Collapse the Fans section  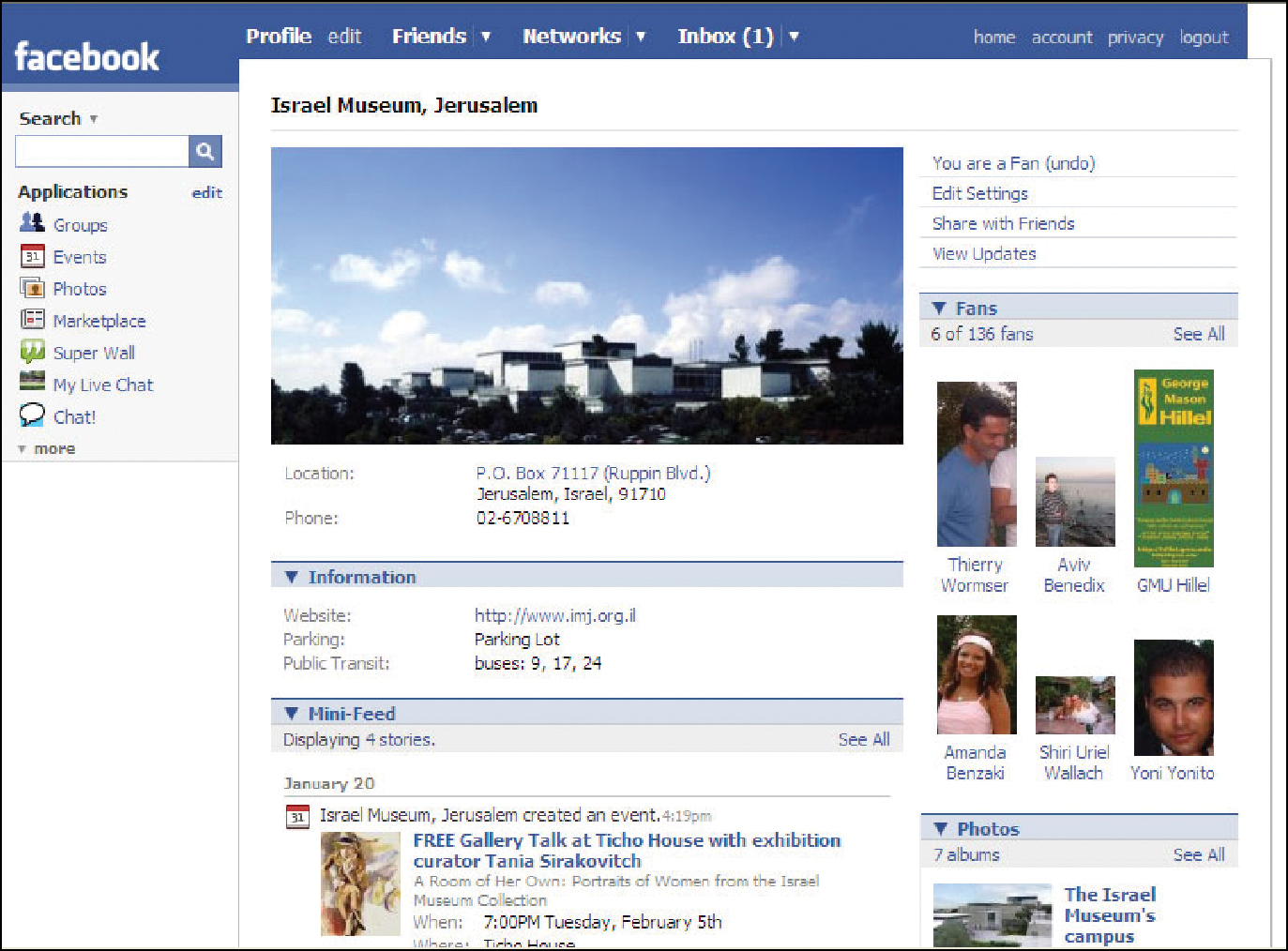click(x=939, y=308)
